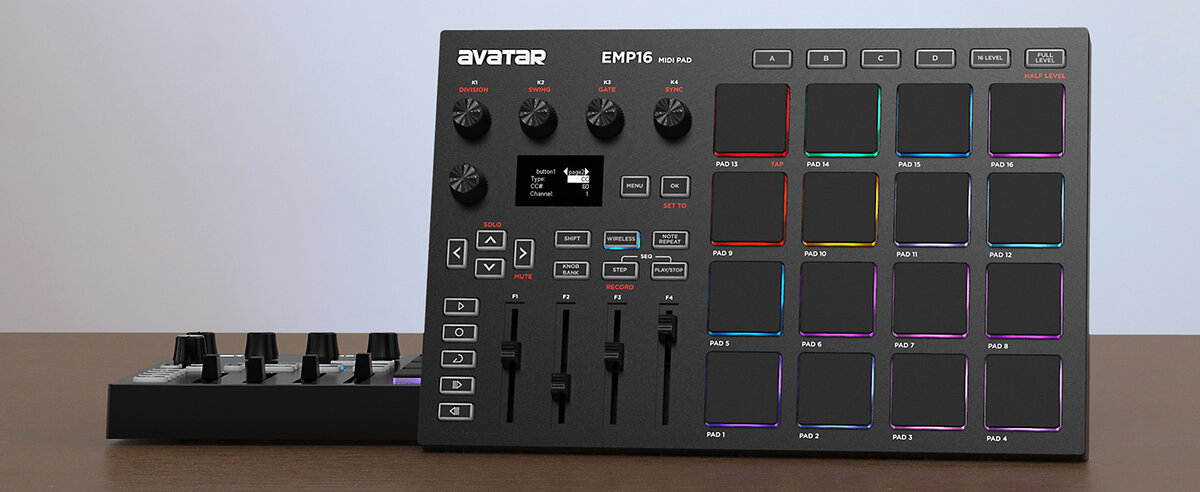Tap the rewind transport button
This screenshot has width=1200, height=492.
coord(456,411)
